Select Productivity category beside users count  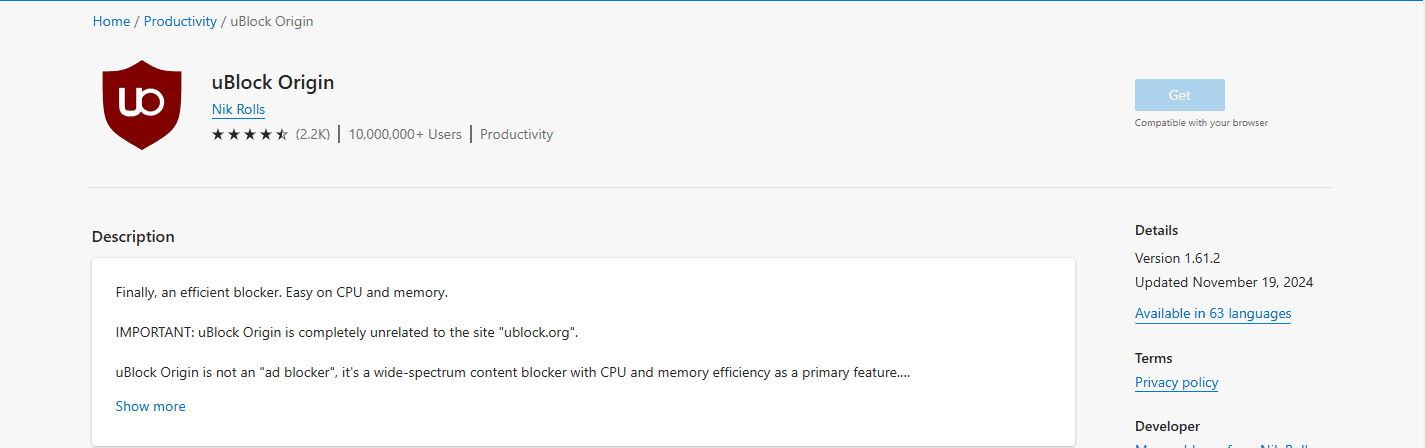pyautogui.click(x=516, y=134)
